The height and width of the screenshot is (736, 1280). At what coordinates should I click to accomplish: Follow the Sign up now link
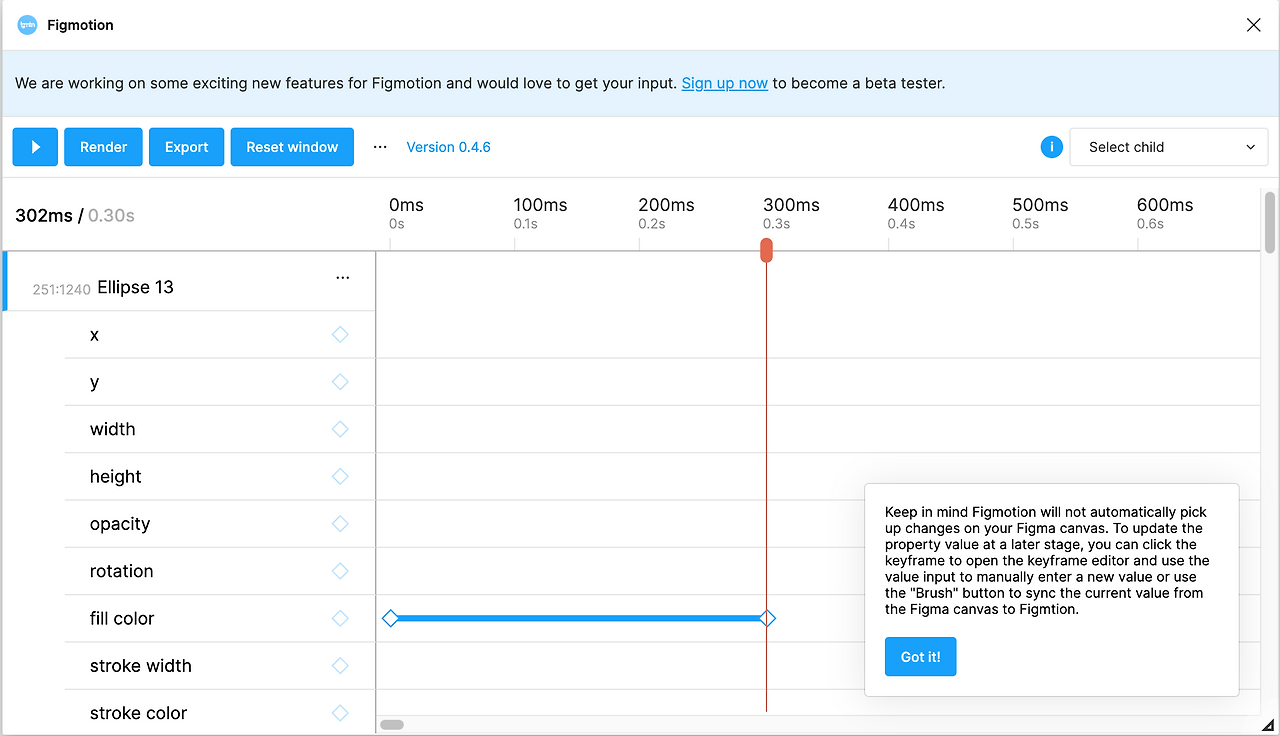tap(725, 83)
